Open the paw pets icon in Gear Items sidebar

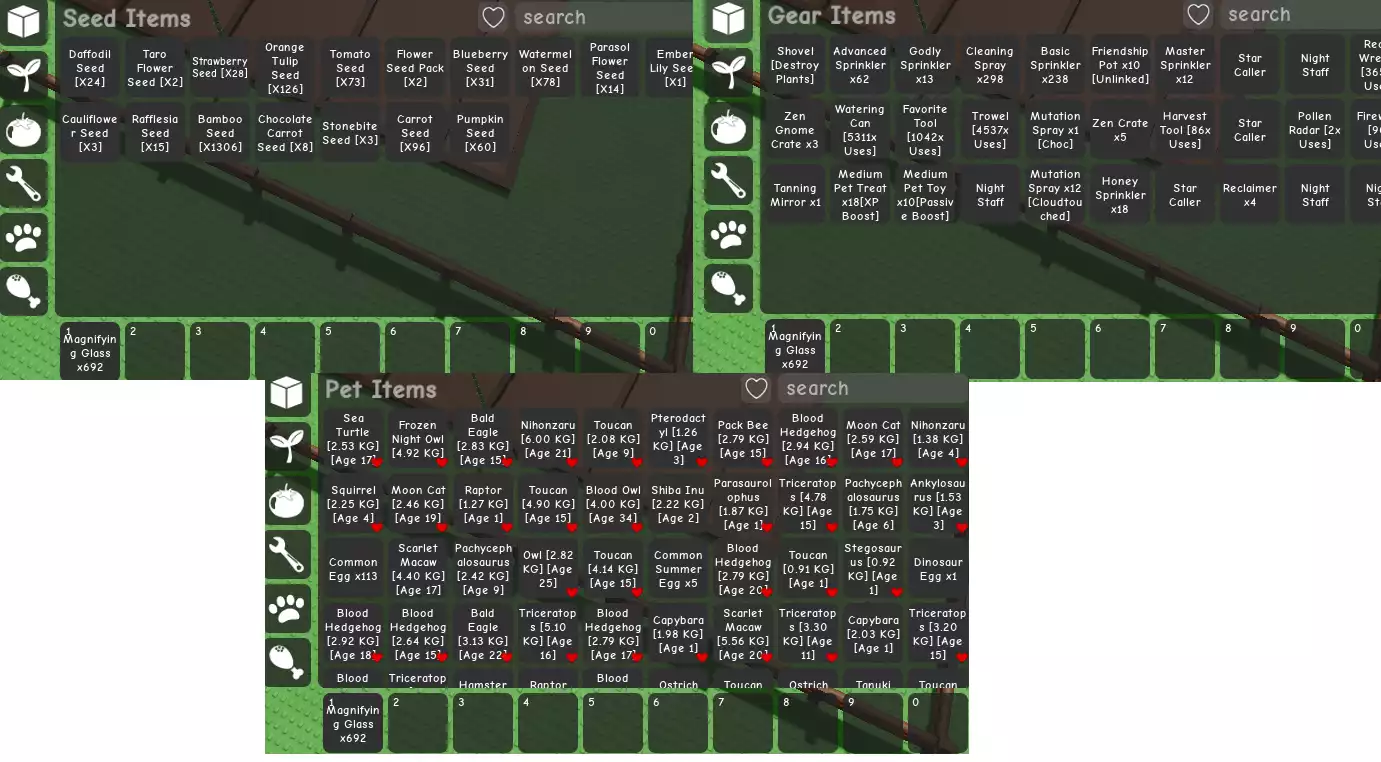click(728, 234)
